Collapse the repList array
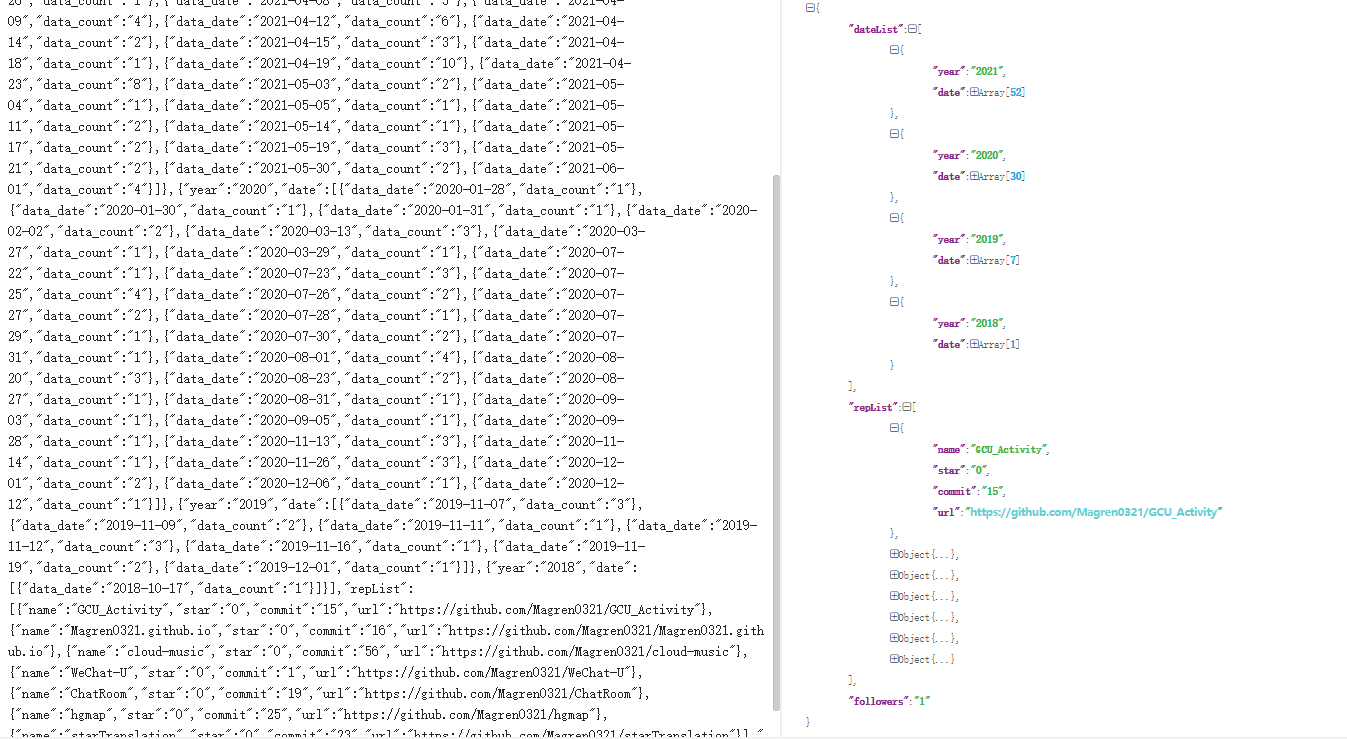The width and height of the screenshot is (1347, 739). pyautogui.click(x=907, y=407)
